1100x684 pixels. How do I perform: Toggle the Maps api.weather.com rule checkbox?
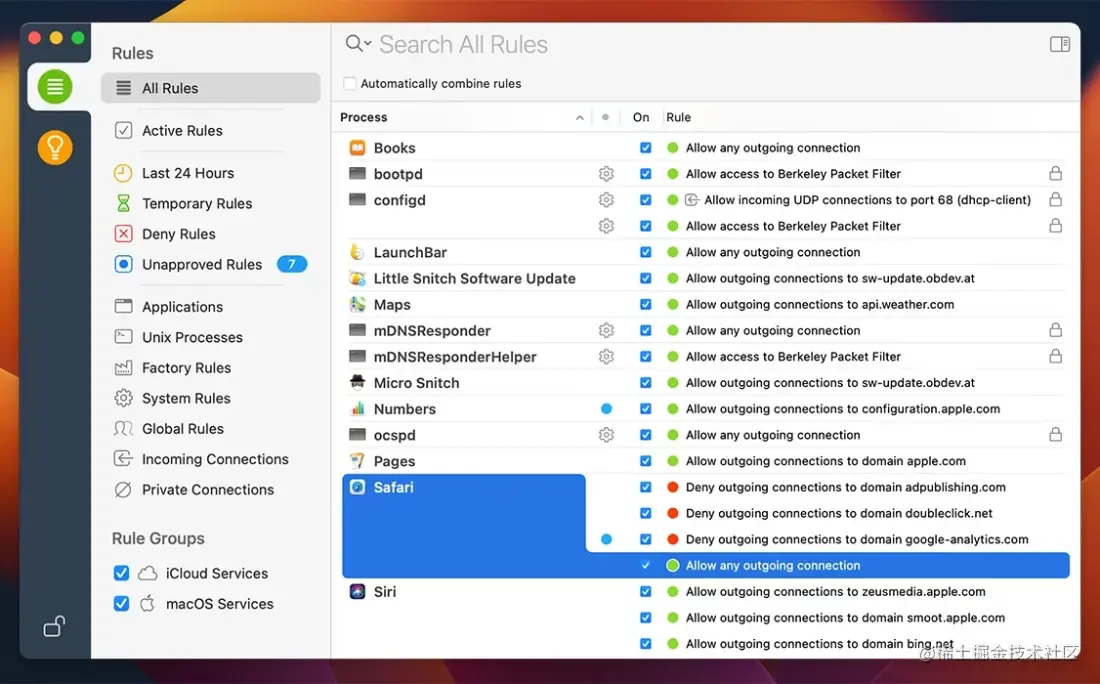tap(645, 304)
